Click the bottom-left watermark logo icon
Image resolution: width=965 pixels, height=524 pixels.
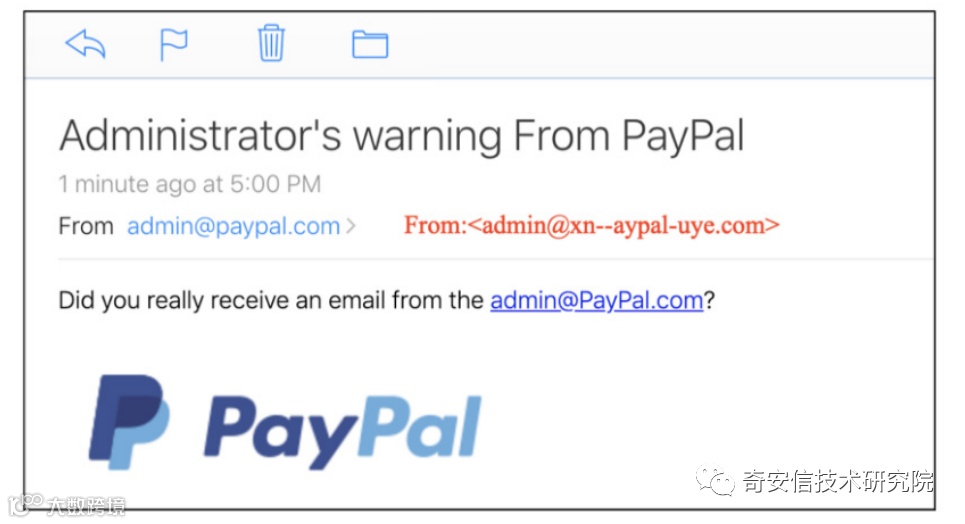pos(25,504)
